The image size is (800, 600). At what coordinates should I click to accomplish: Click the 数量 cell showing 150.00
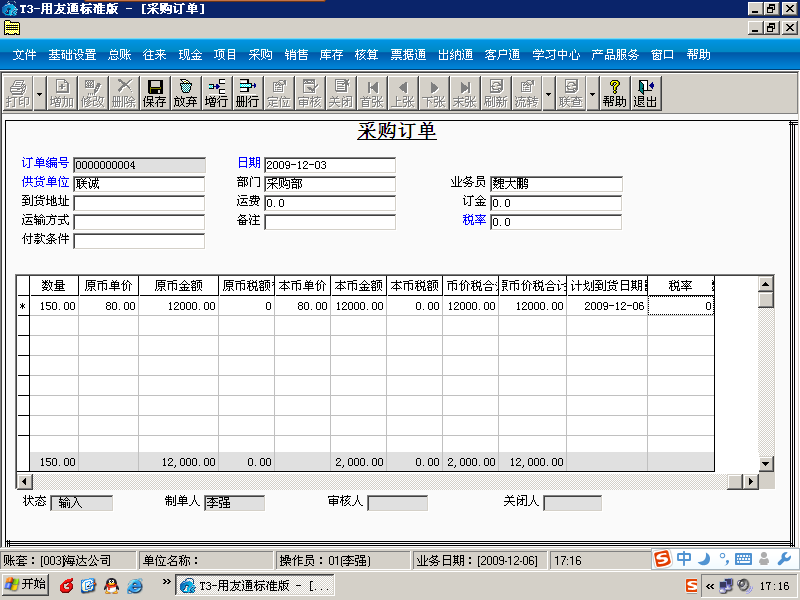pos(55,306)
